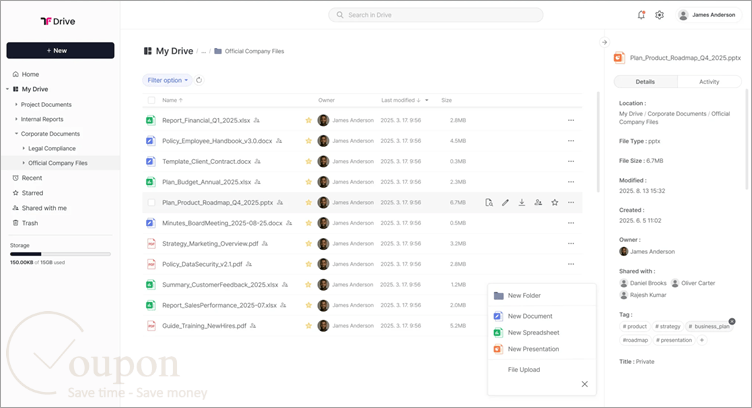Click the storage usage progress bar
Image resolution: width=752 pixels, height=408 pixels.
[x=60, y=254]
